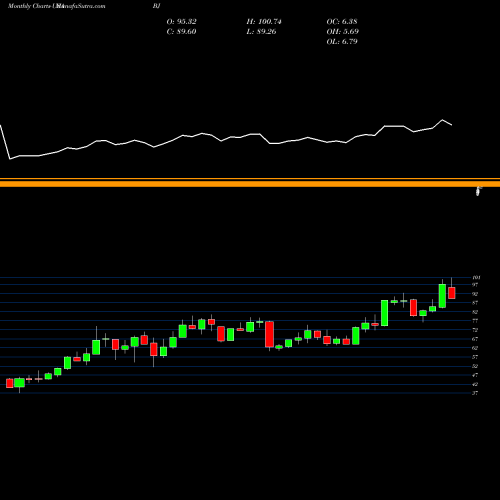Click the BJ ticker symbol label
Image resolution: width=500 pixels, height=500 pixels.
[x=157, y=6]
